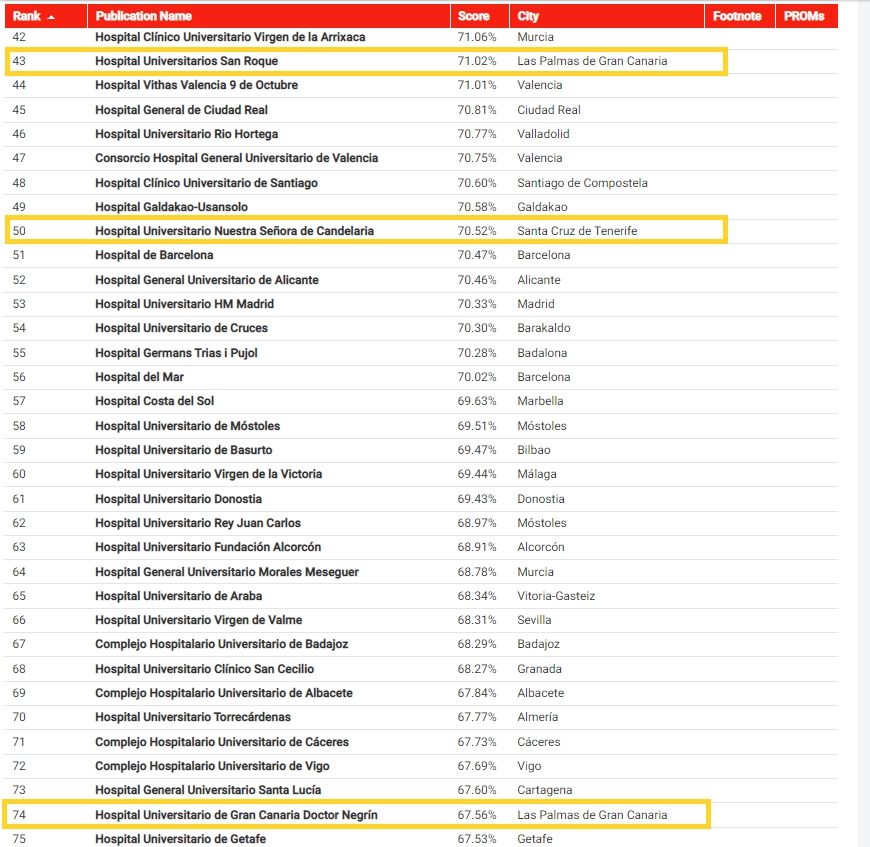Select Hospital Universitario Nuestra Señora de Candelaria
The image size is (870, 847).
[x=234, y=231]
